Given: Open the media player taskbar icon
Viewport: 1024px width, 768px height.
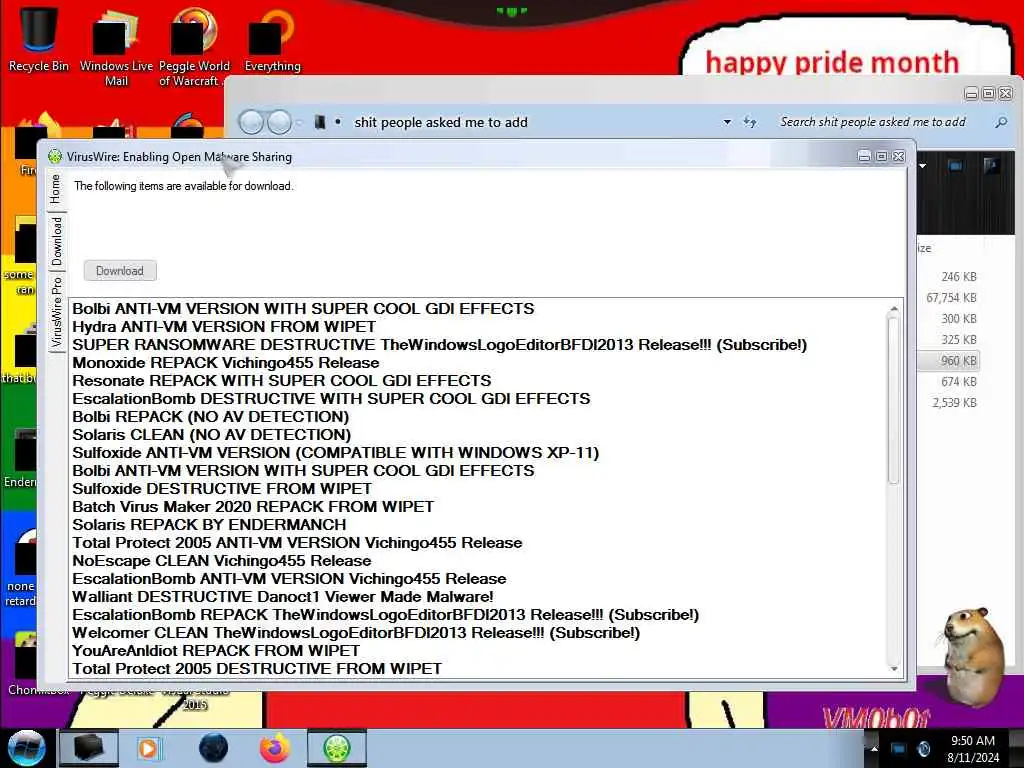Looking at the screenshot, I should coord(149,748).
